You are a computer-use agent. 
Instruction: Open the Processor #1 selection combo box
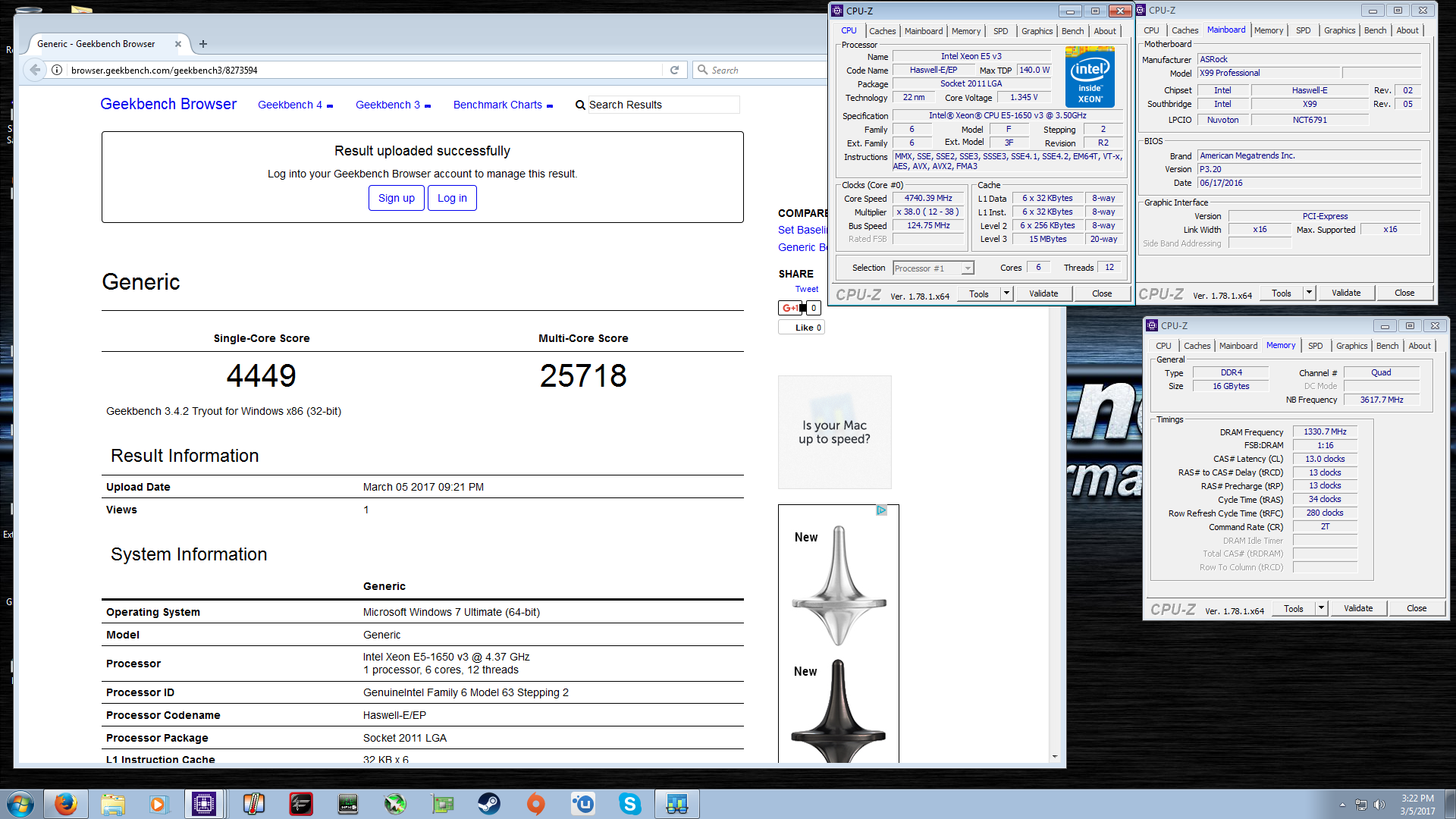tap(933, 268)
